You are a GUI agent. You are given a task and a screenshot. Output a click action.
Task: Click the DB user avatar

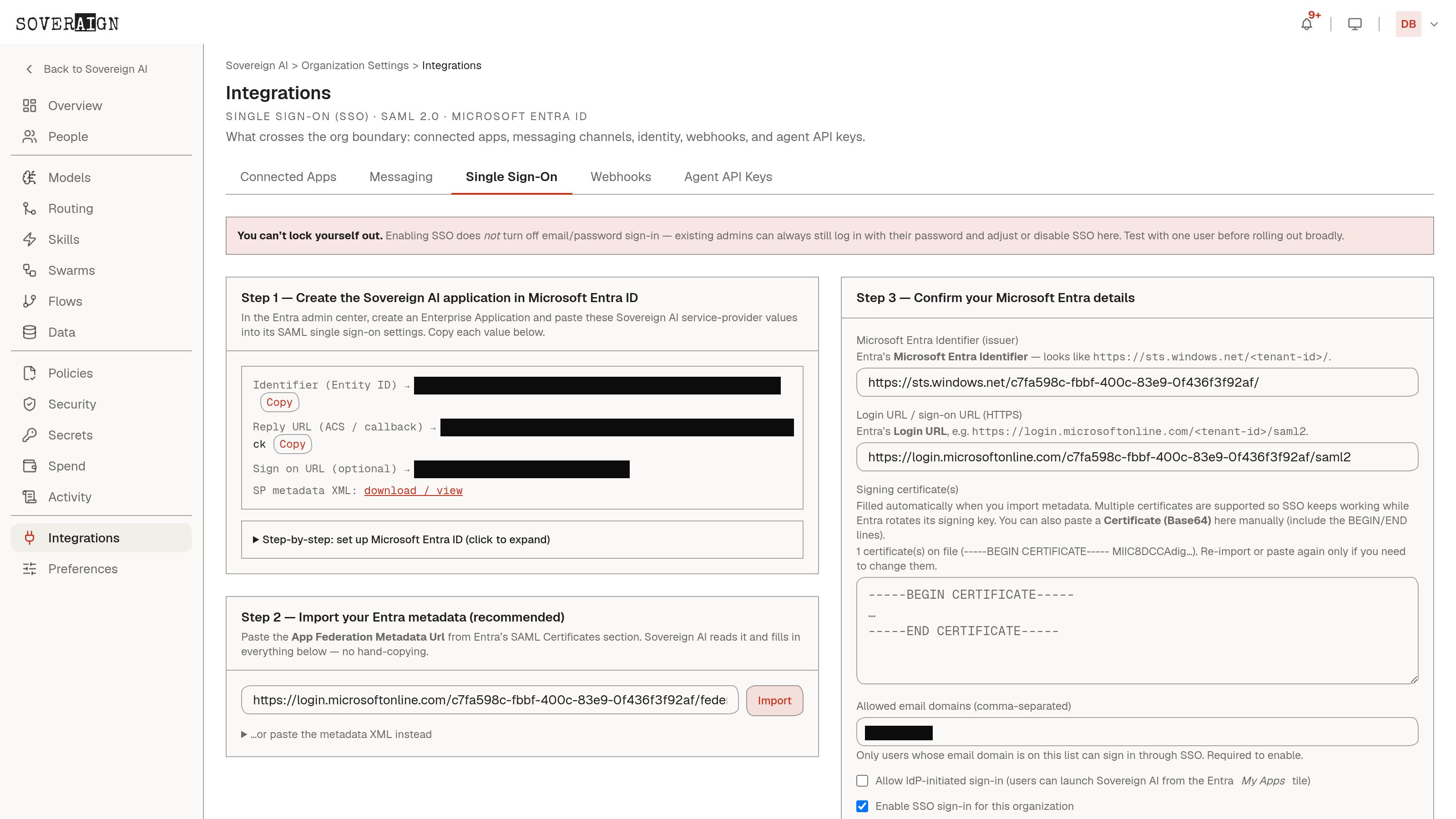point(1408,24)
